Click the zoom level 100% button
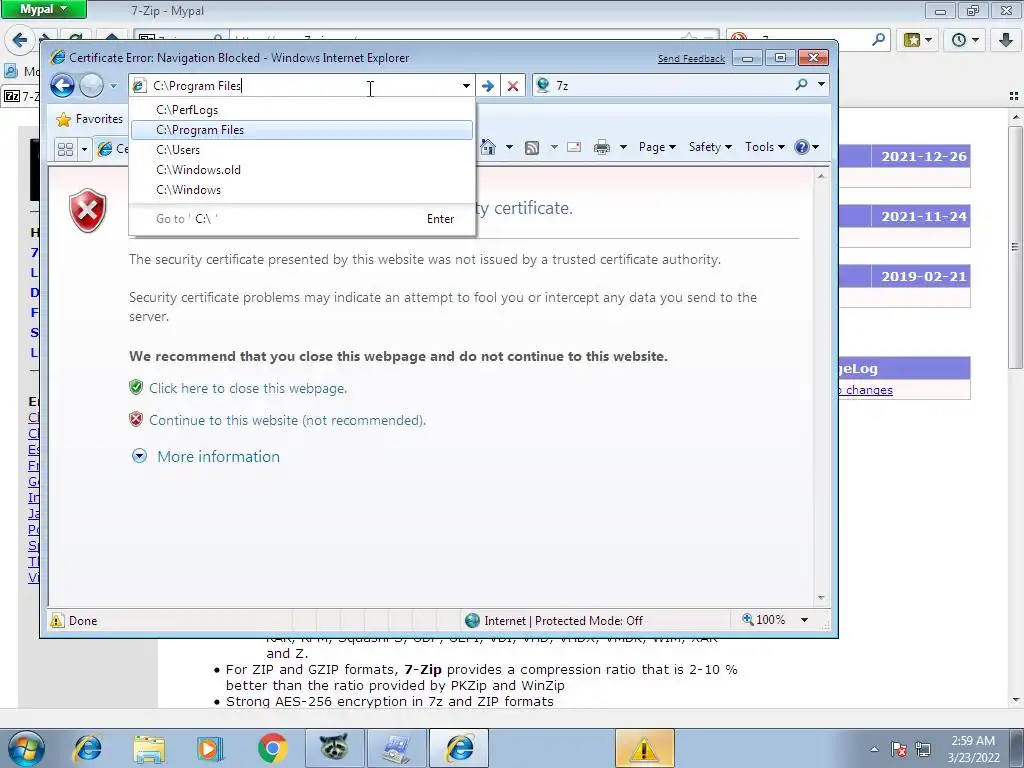Image resolution: width=1024 pixels, height=768 pixels. coord(764,620)
